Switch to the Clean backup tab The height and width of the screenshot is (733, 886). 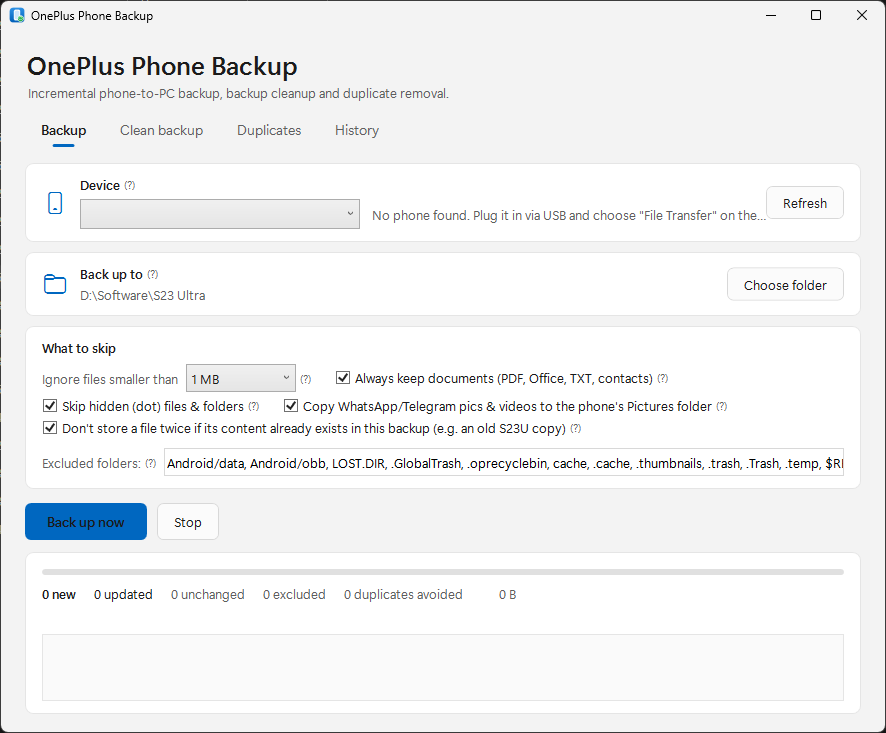pyautogui.click(x=162, y=131)
